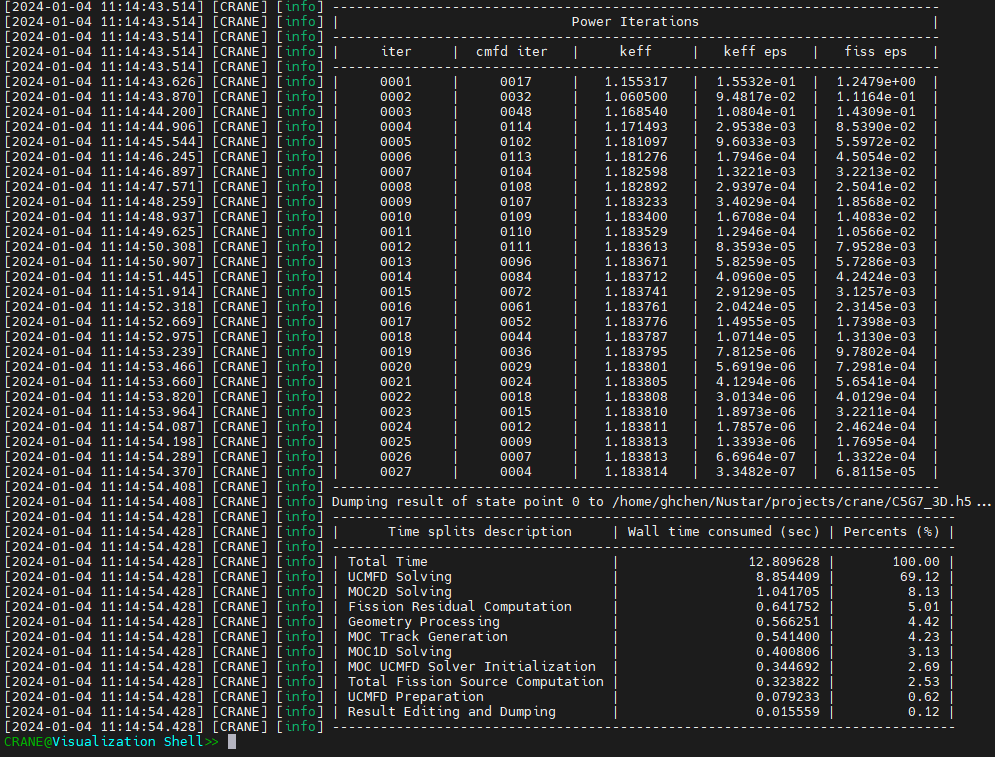
Task: Select 'Wall time consumed (sec)' header
Action: [x=723, y=532]
